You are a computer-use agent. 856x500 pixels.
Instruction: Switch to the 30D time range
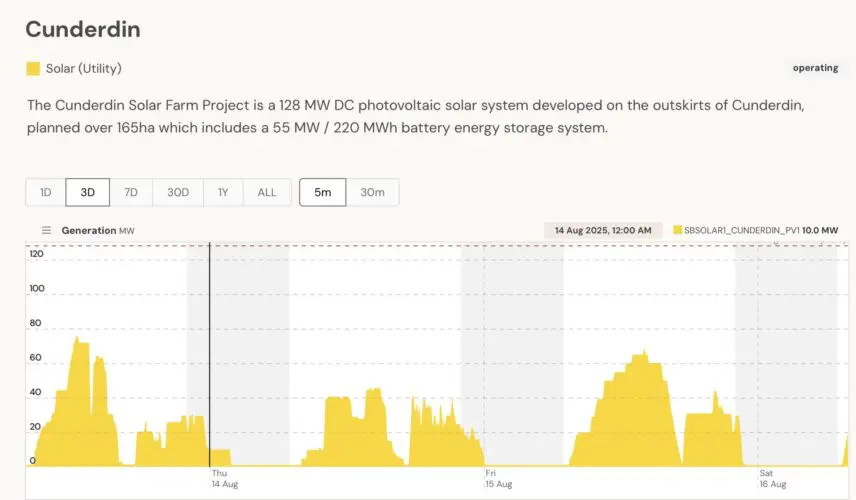pos(178,192)
